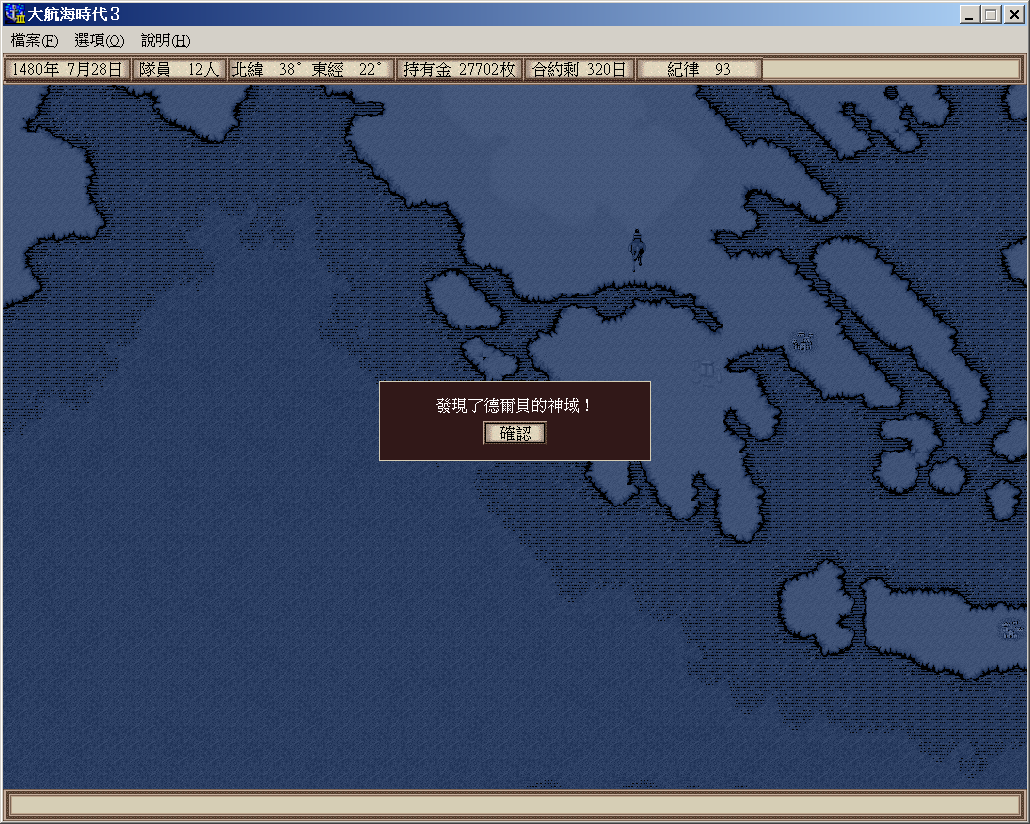This screenshot has height=824, width=1030.
Task: Click the 1480年 7月28日 date panel
Action: point(68,70)
